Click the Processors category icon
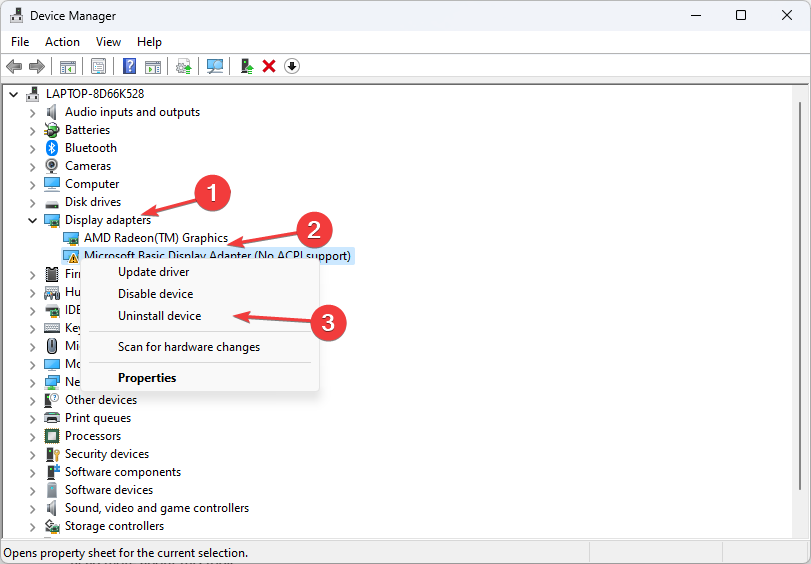Image resolution: width=811 pixels, height=564 pixels. [x=52, y=436]
